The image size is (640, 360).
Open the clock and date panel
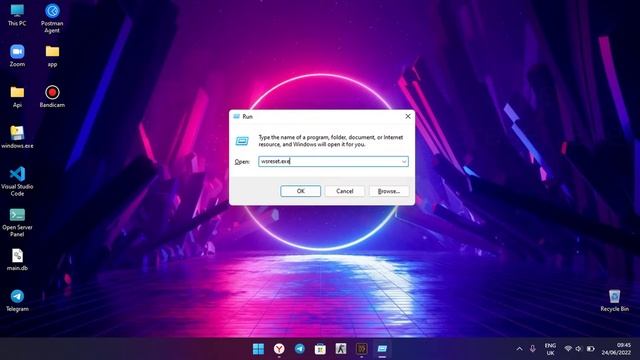coord(616,349)
